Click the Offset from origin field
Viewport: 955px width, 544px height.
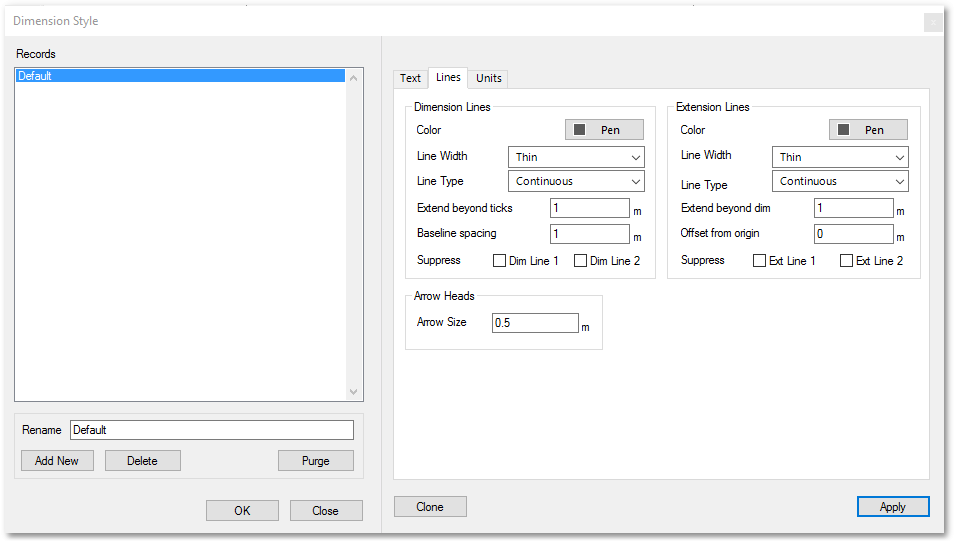click(x=854, y=233)
